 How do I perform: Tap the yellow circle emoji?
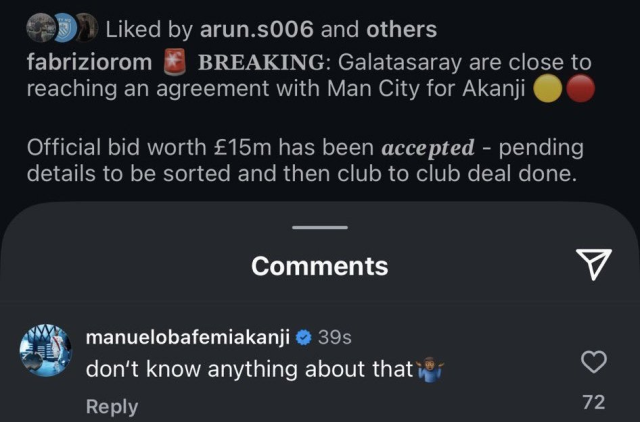pos(547,90)
